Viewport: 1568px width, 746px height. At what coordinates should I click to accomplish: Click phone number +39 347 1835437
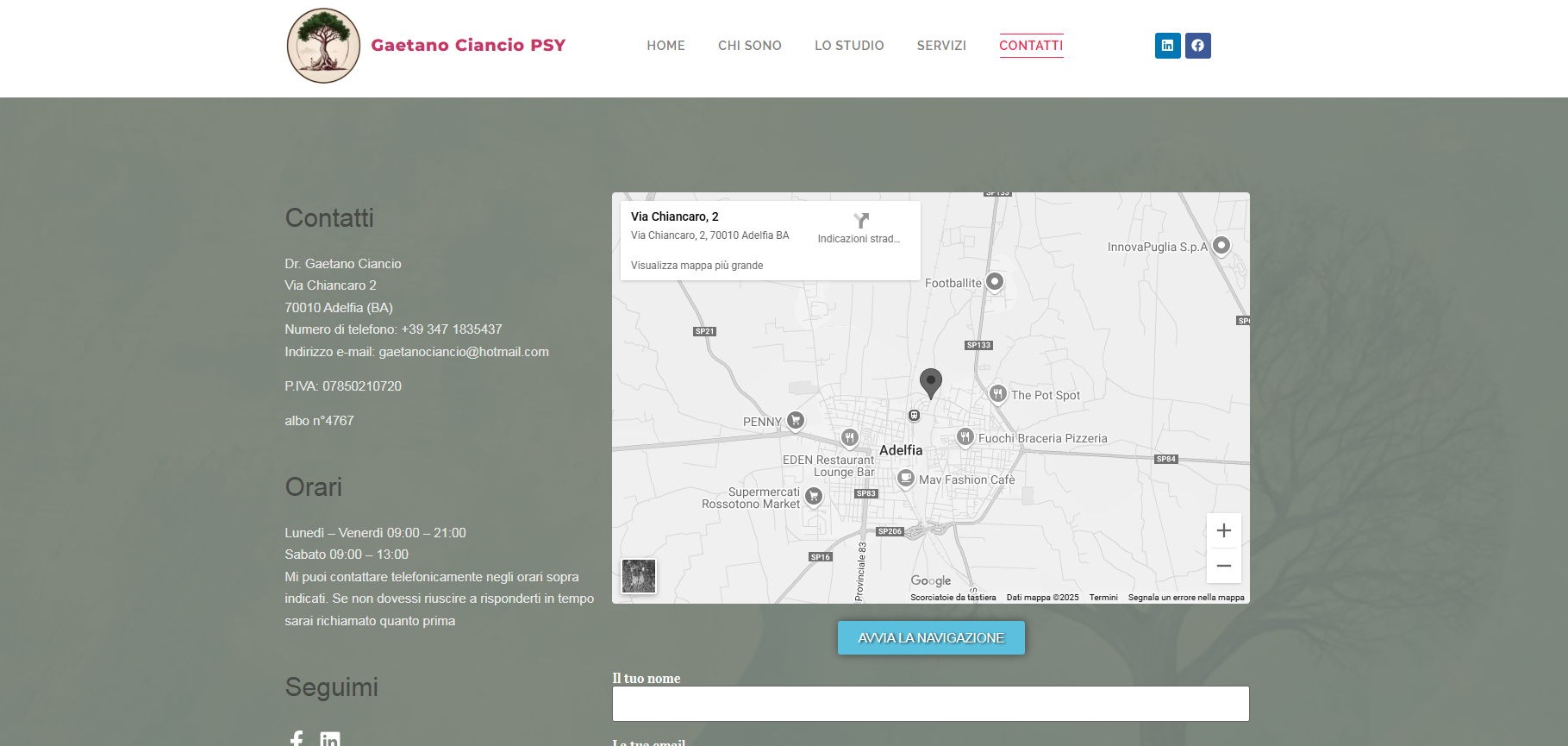tap(452, 329)
